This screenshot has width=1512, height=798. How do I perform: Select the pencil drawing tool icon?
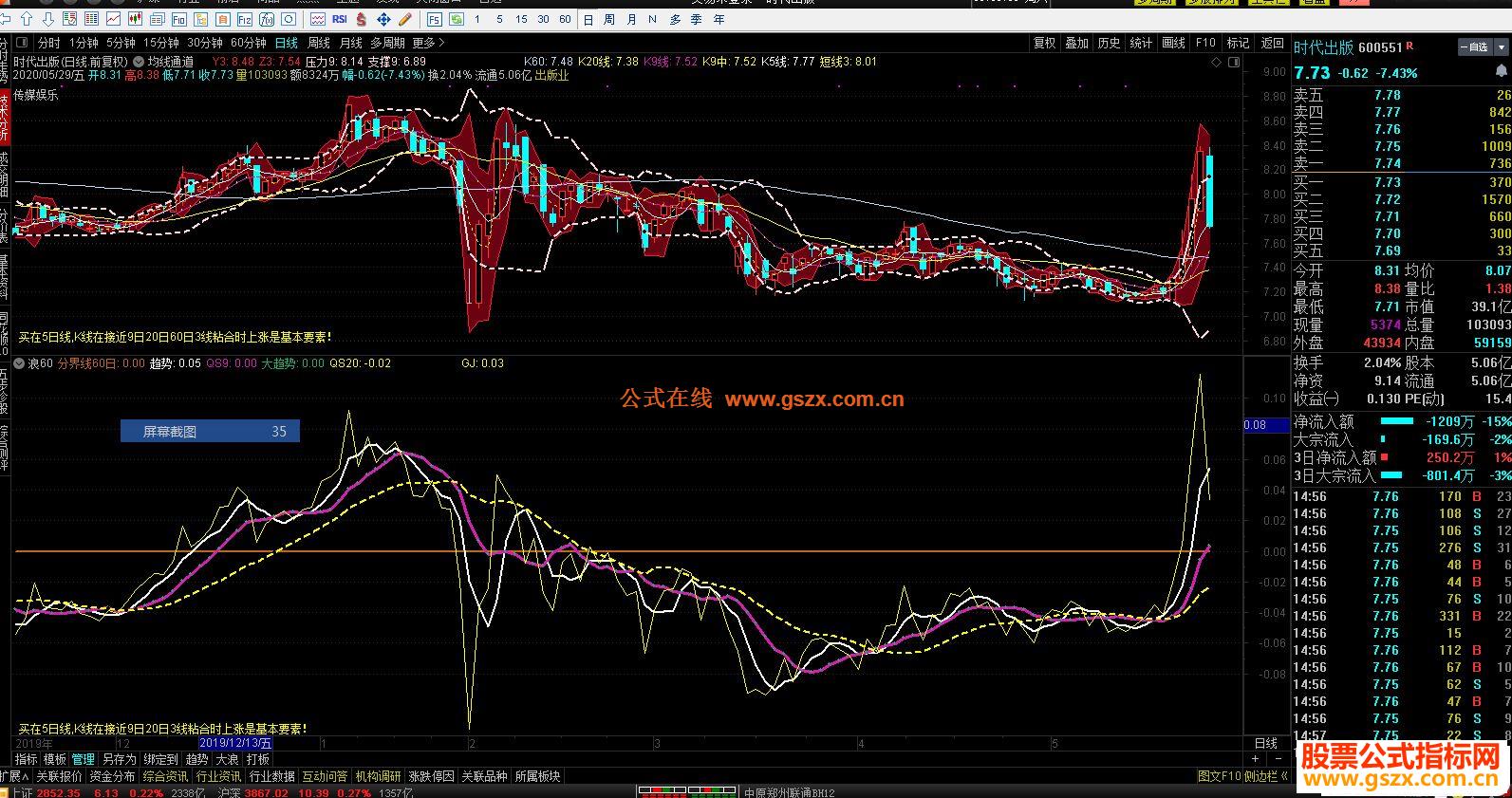pyautogui.click(x=404, y=19)
